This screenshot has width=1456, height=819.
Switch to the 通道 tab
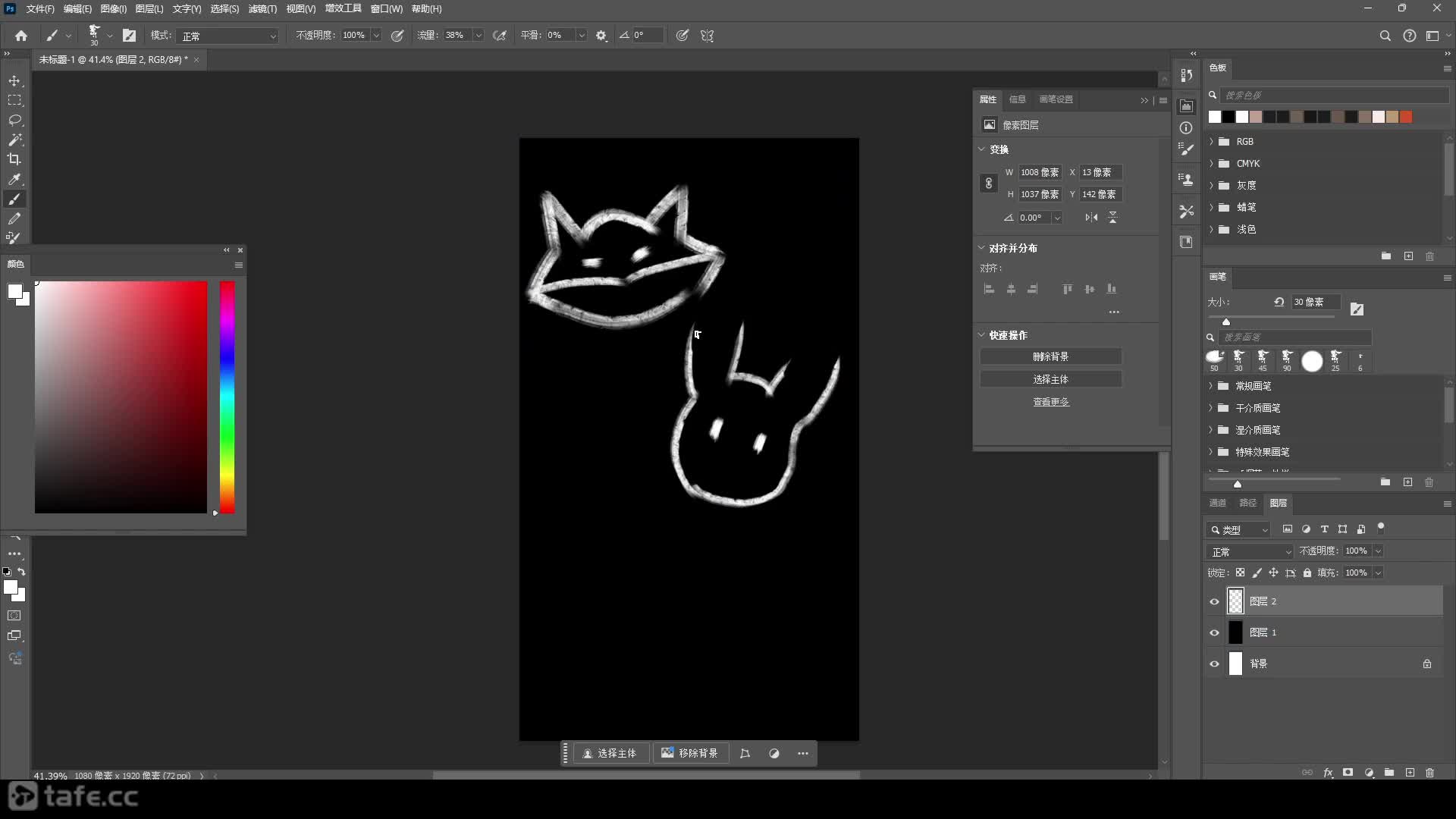tap(1217, 503)
